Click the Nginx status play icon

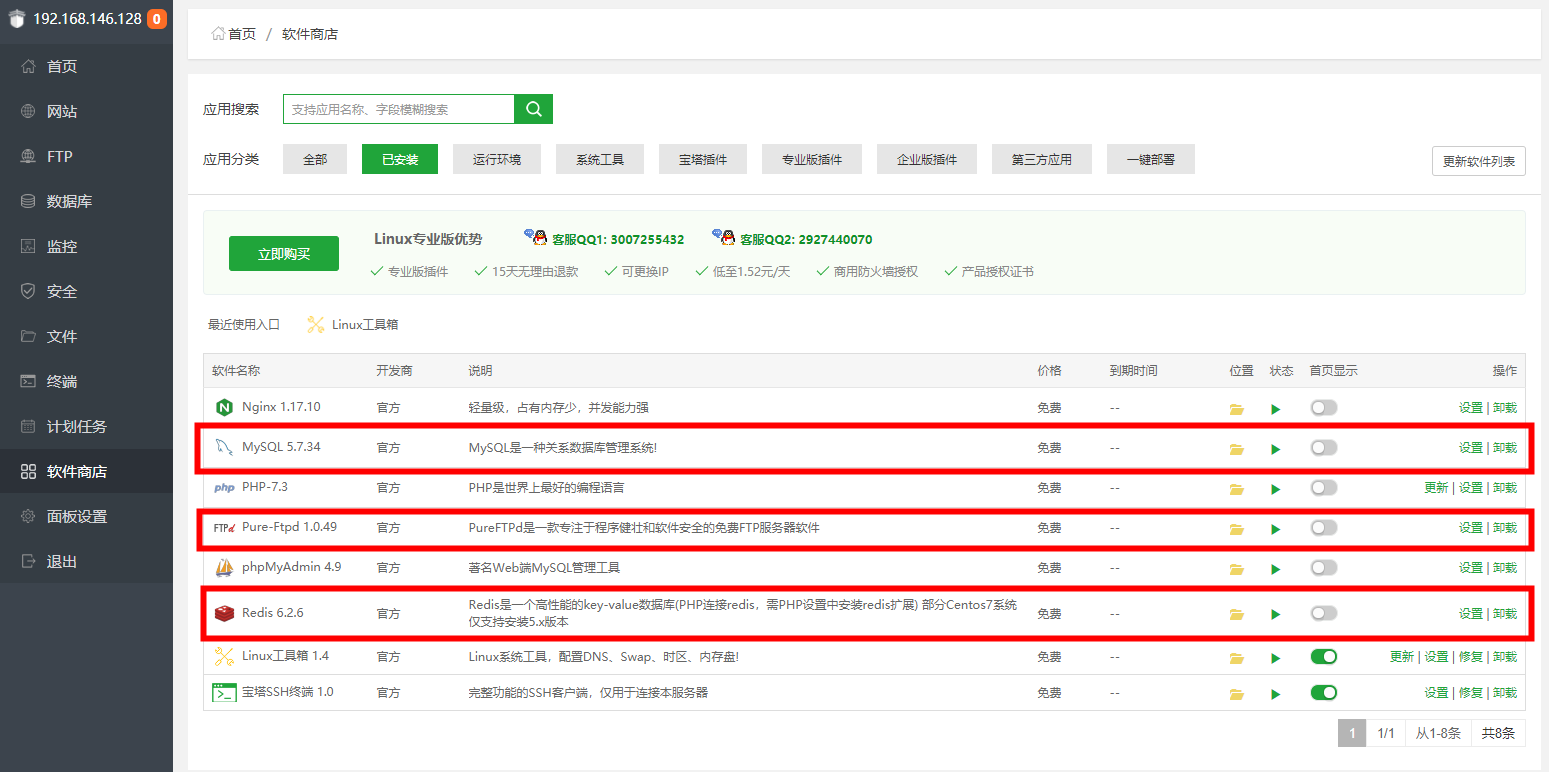tap(1275, 409)
